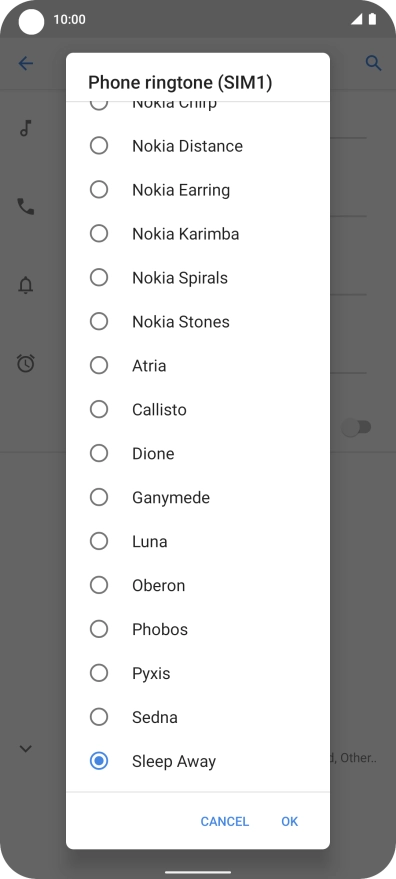Dismiss dialog with CANCEL button

224,821
